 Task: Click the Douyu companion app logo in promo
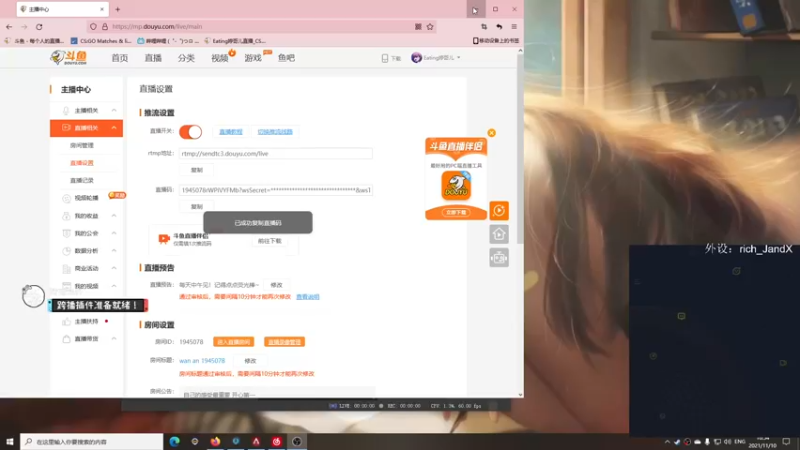click(x=456, y=185)
